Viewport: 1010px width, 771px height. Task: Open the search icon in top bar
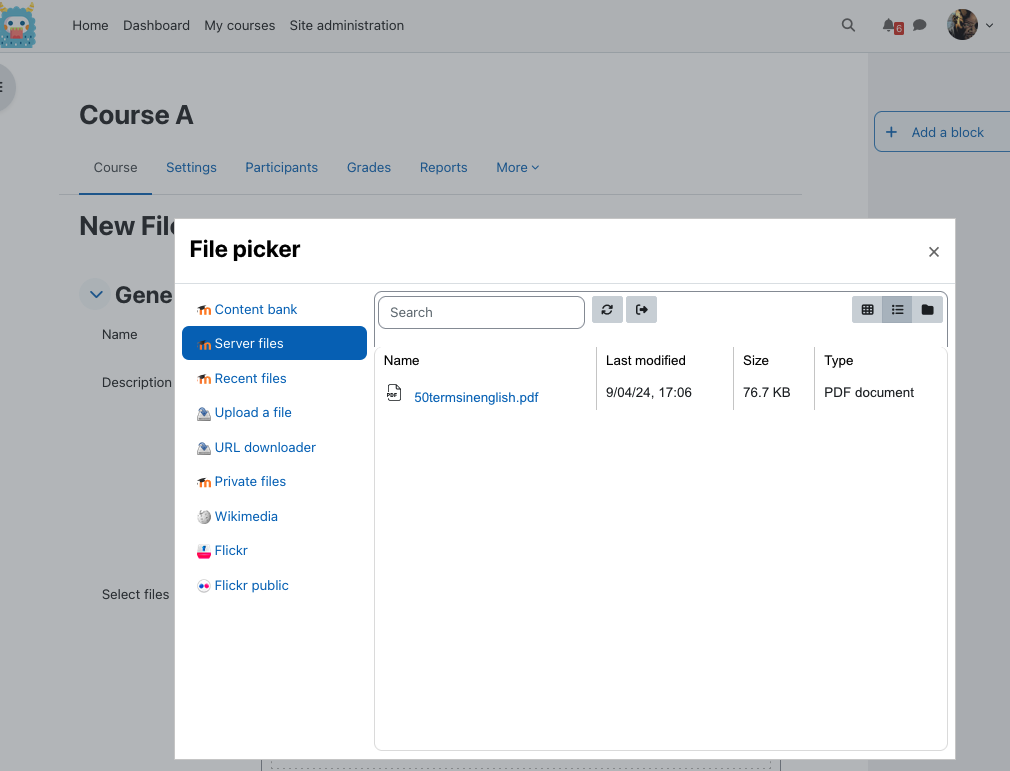click(x=848, y=25)
